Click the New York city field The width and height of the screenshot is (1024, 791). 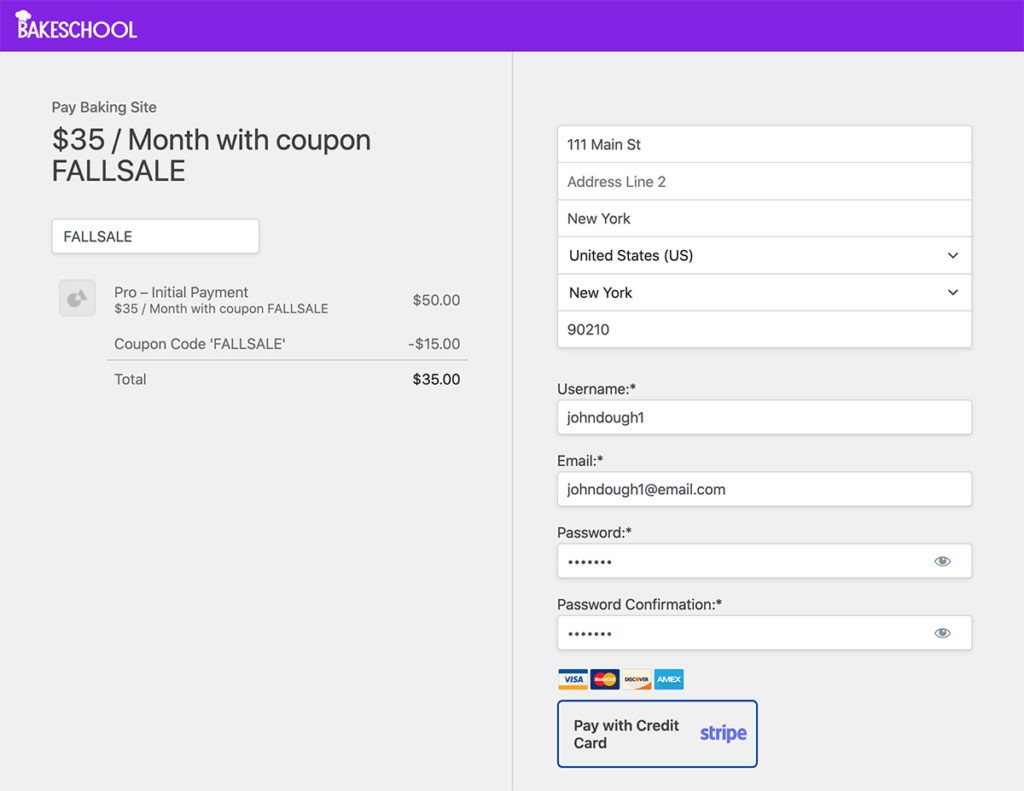point(764,219)
